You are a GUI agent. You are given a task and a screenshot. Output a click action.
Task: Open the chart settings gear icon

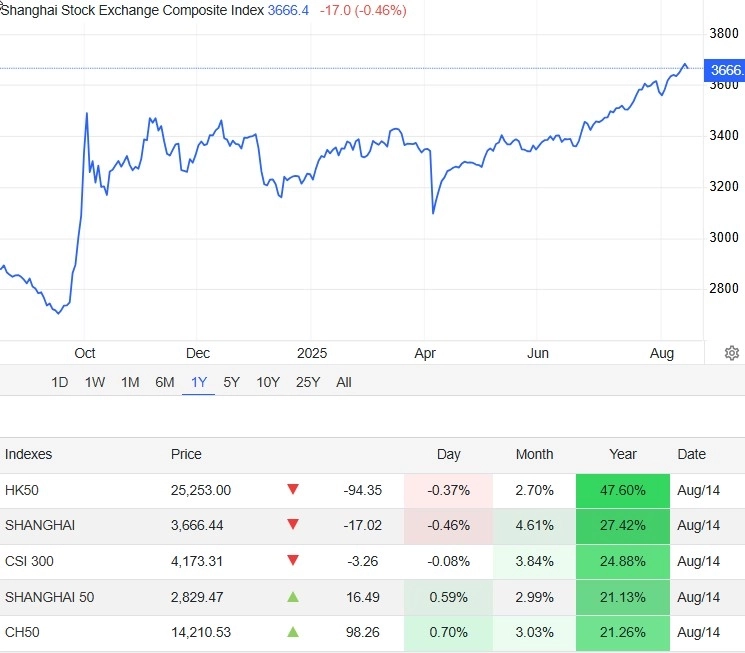732,353
